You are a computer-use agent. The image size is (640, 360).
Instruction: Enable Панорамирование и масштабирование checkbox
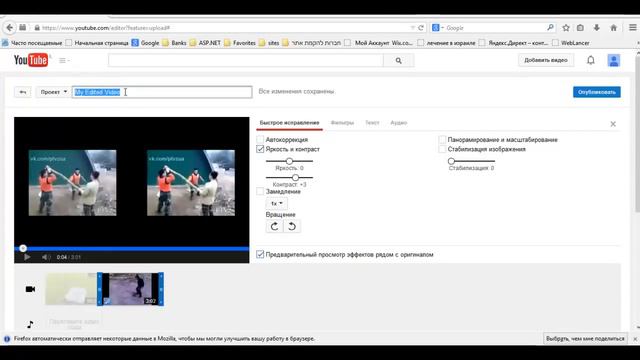pyautogui.click(x=442, y=140)
